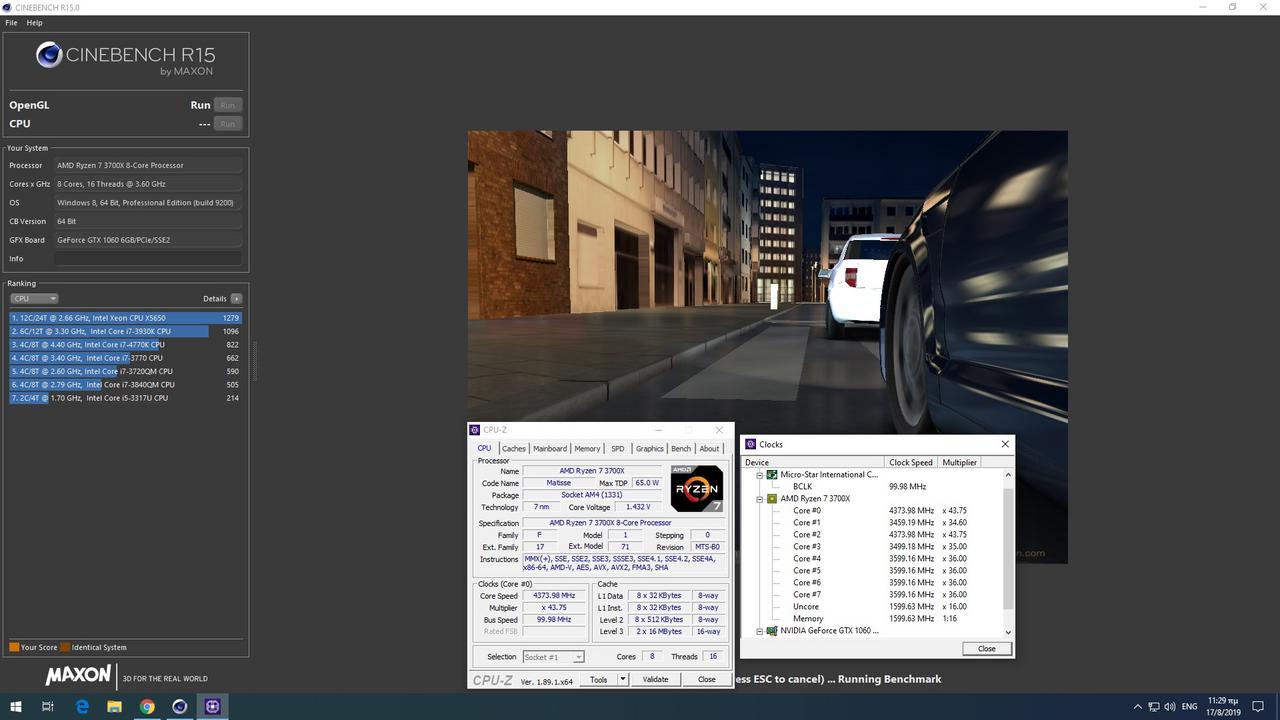Click the NVIDIA GeForce graphics card icon
The height and width of the screenshot is (720, 1280).
[772, 631]
